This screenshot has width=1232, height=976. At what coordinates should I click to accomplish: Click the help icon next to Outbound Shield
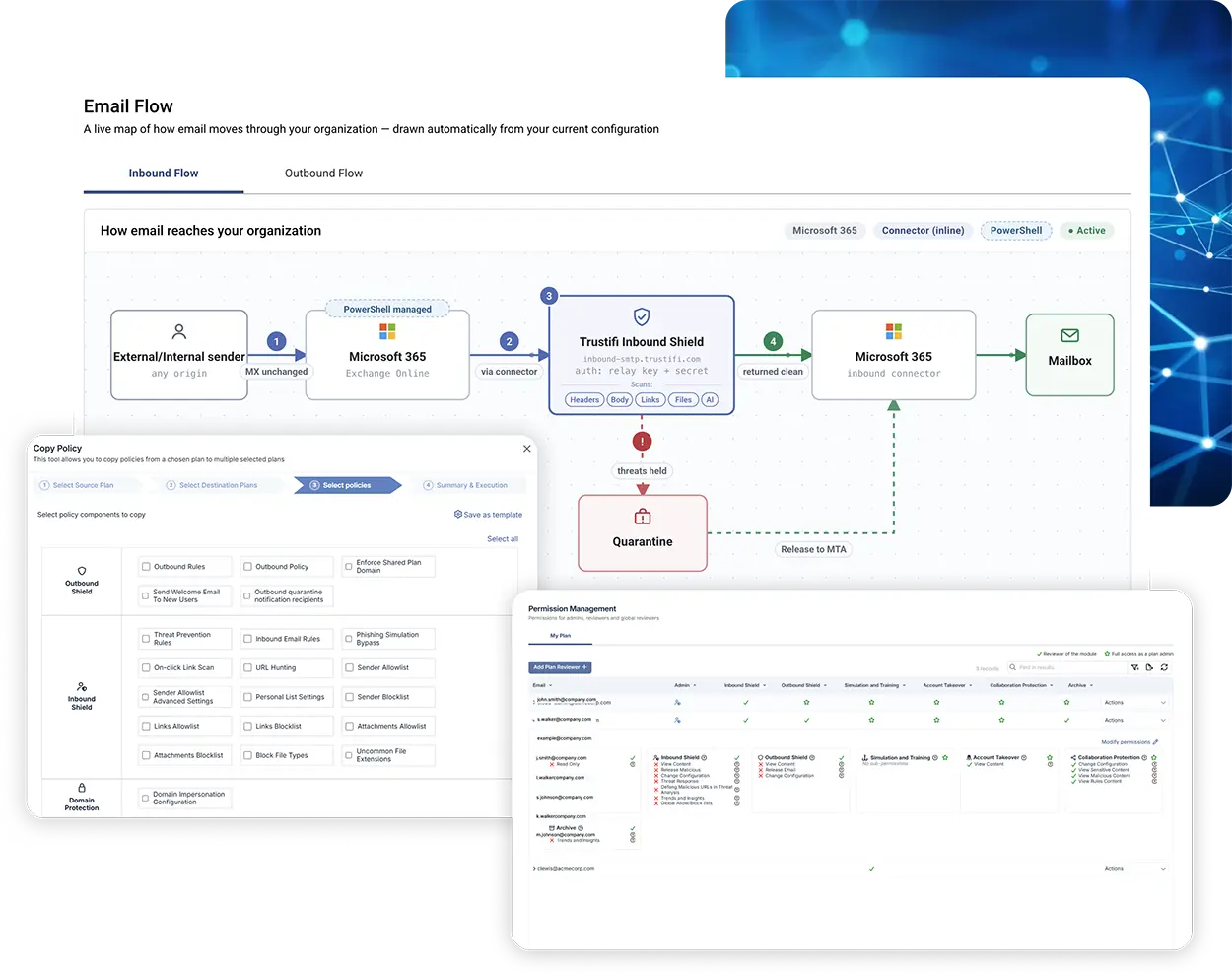[812, 757]
